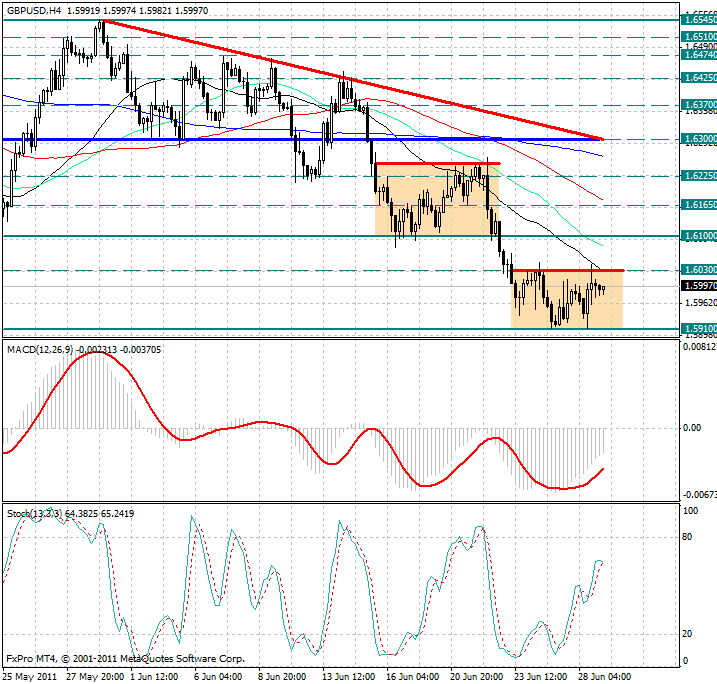Click the 1.6100 price level label
Viewport: 717px width, 684px height.
[x=698, y=235]
